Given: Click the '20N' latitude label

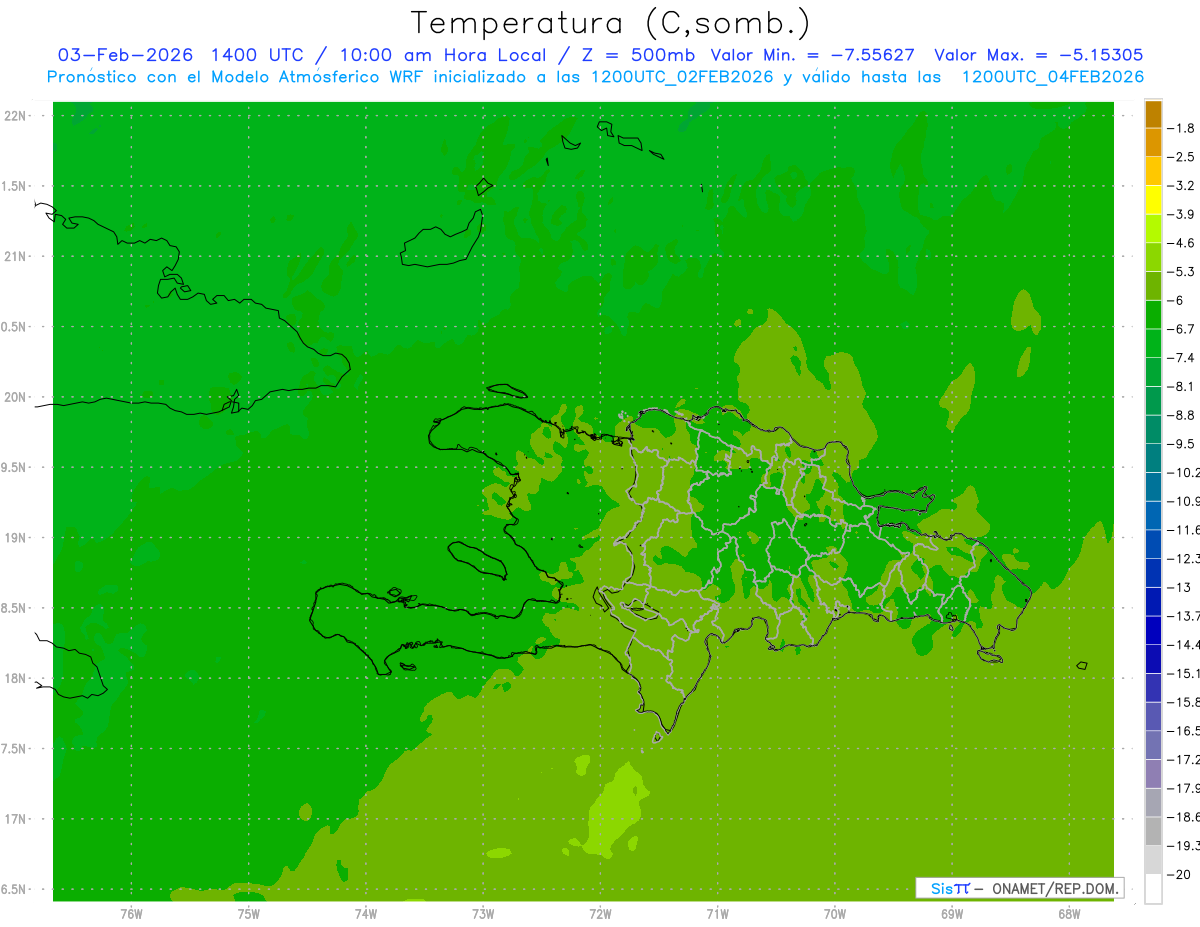Looking at the screenshot, I should pyautogui.click(x=17, y=397).
